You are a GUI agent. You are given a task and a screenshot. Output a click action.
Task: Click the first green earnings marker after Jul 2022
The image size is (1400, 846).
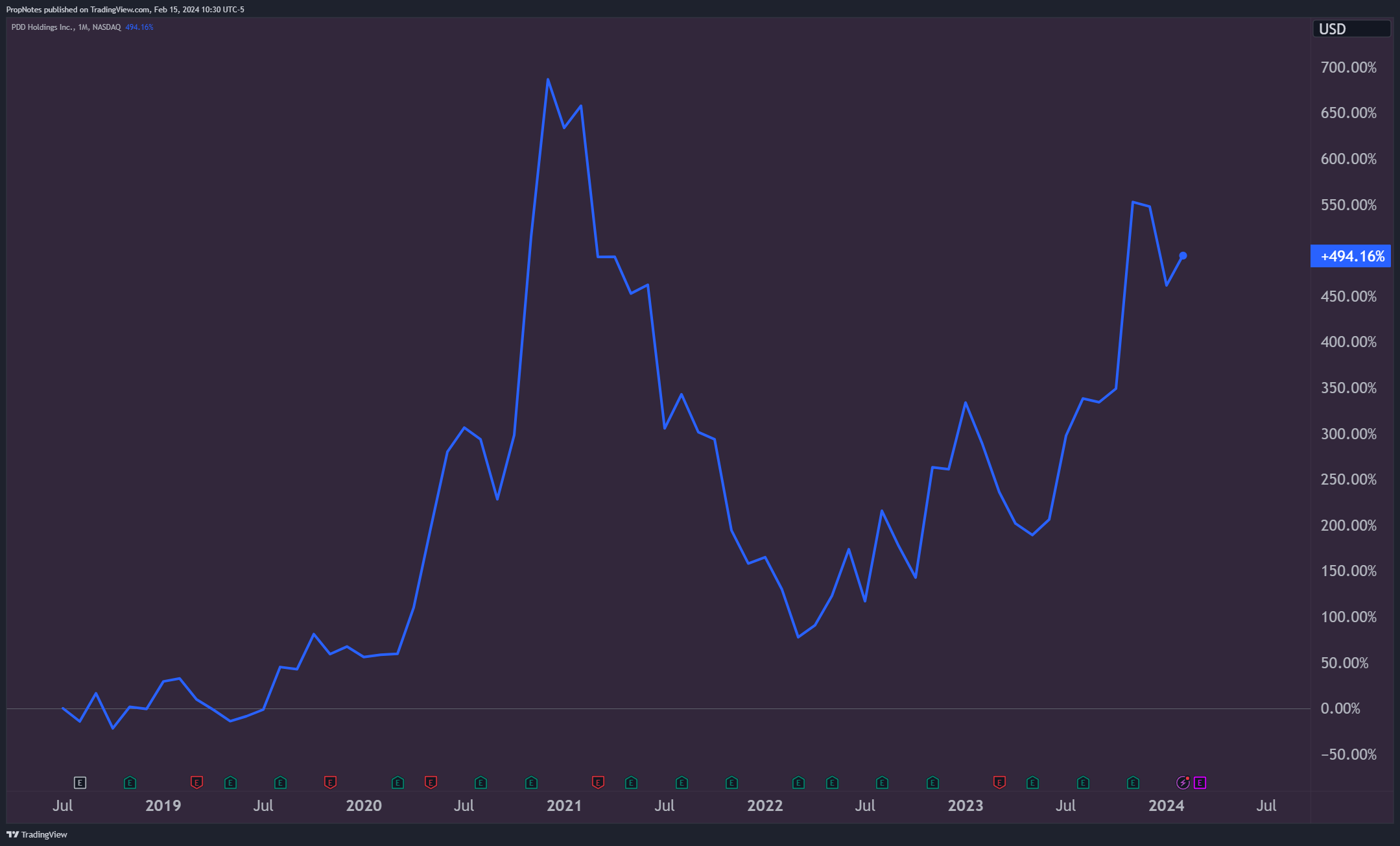click(x=882, y=782)
